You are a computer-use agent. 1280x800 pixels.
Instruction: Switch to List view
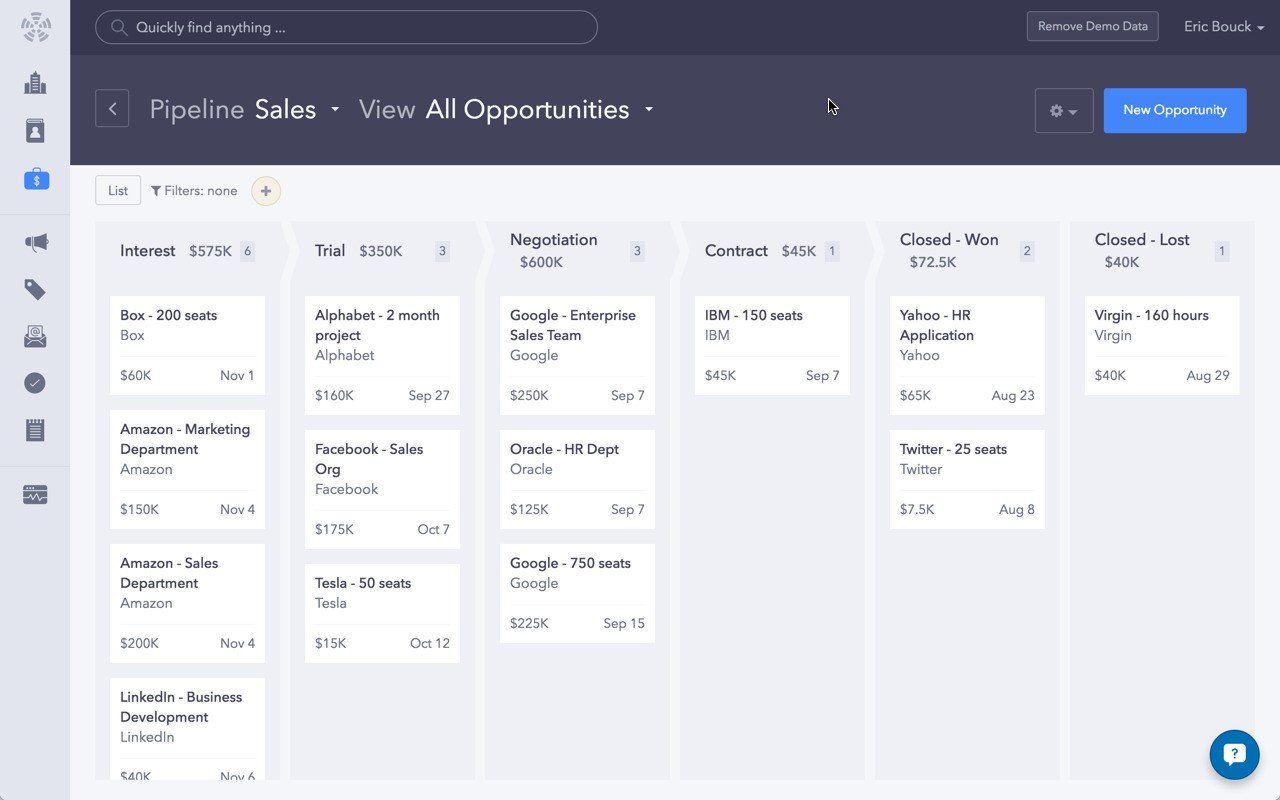tap(118, 191)
